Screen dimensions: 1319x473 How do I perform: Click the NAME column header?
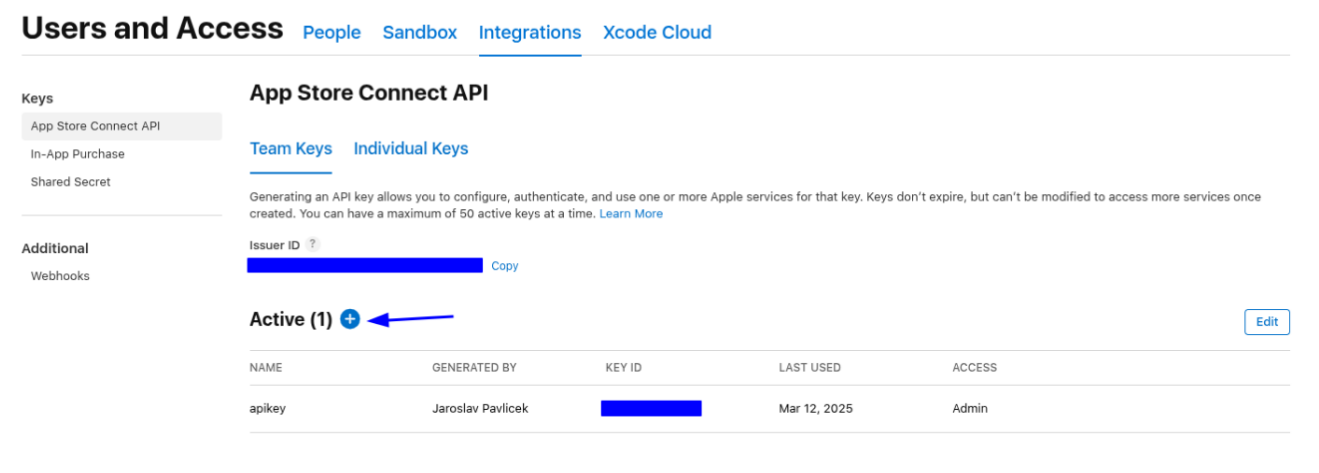tap(266, 368)
